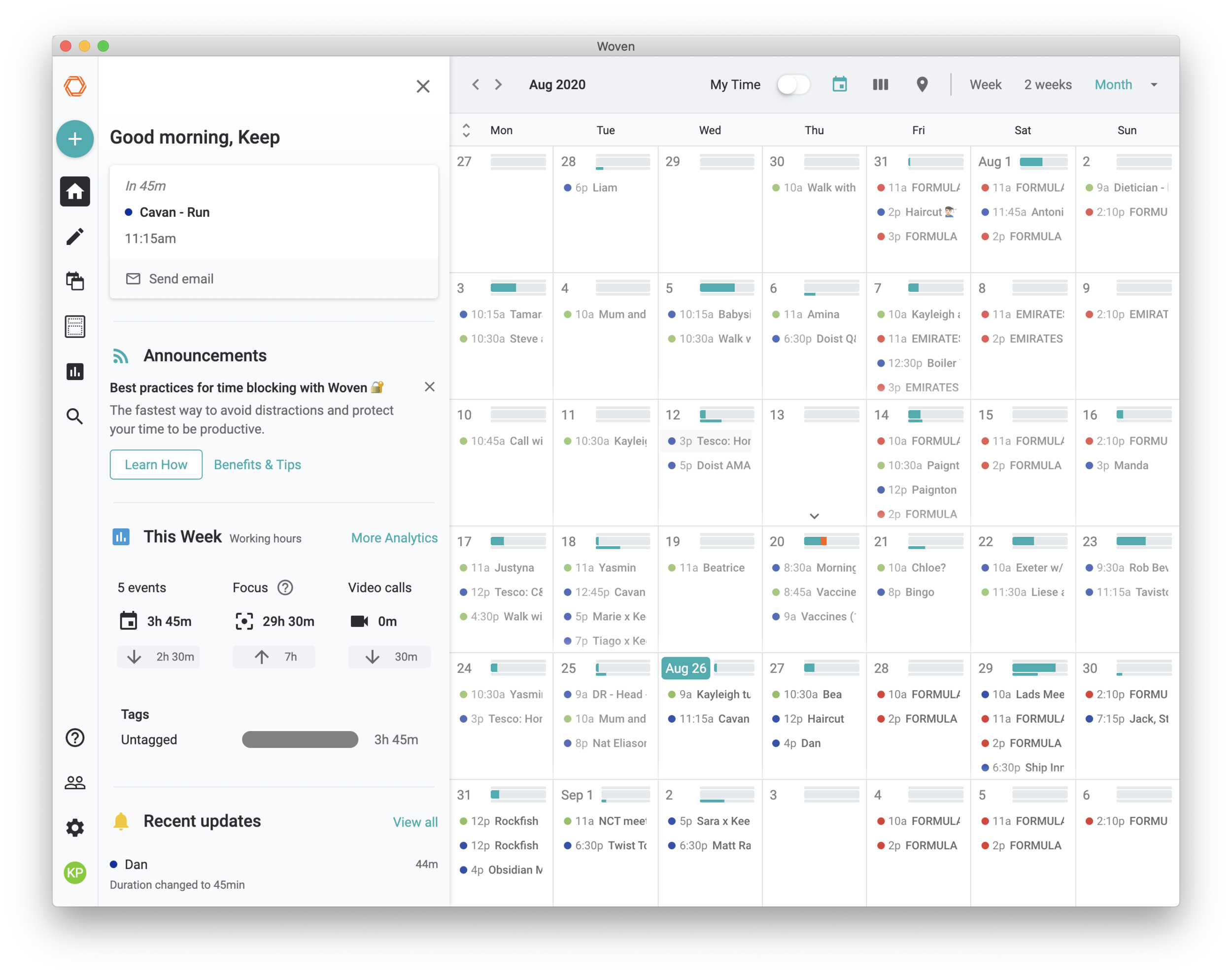Image resolution: width=1232 pixels, height=976 pixels.
Task: Jump to today via calendar icon
Action: [839, 85]
